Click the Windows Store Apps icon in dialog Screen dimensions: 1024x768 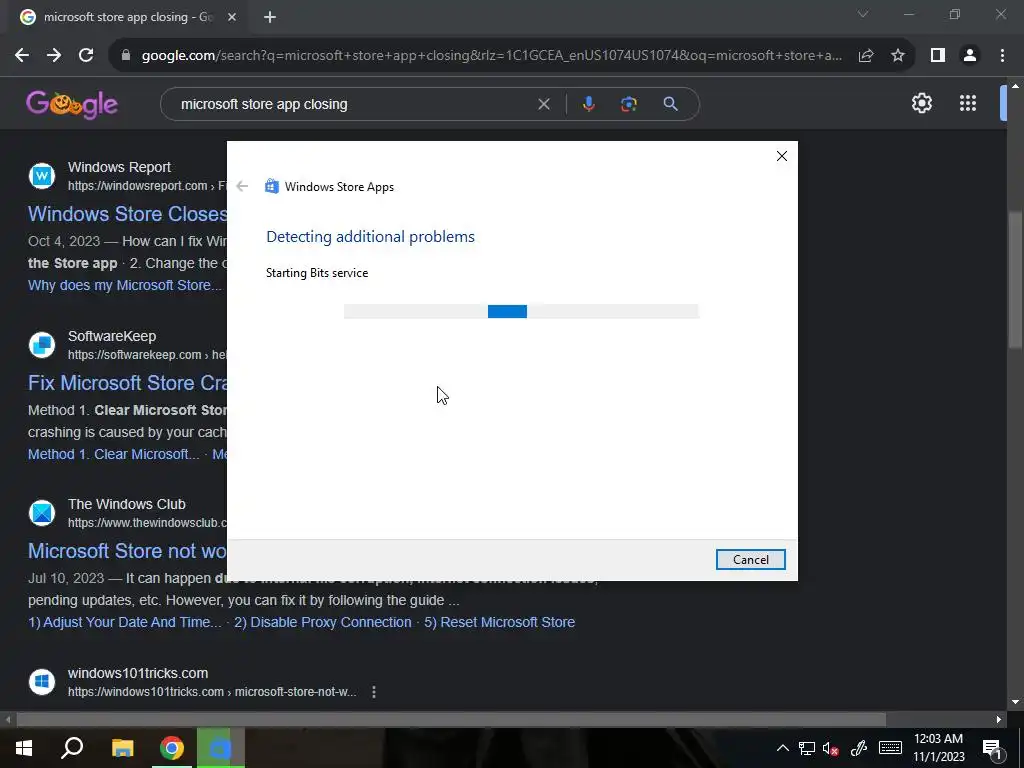[x=272, y=186]
